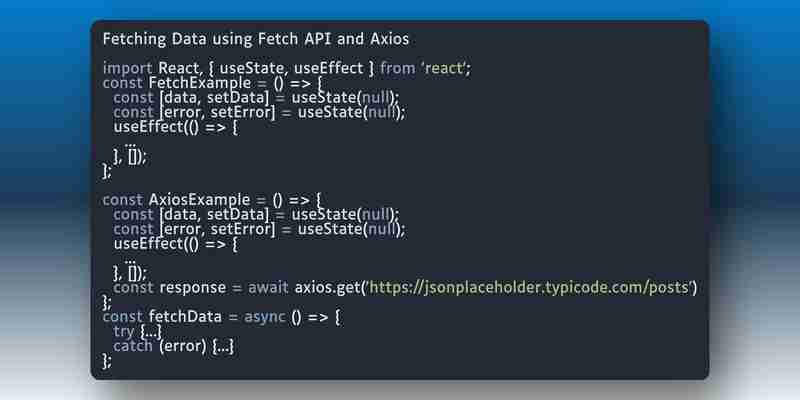Select the AxiosExample component name
The height and width of the screenshot is (400, 800).
point(199,199)
